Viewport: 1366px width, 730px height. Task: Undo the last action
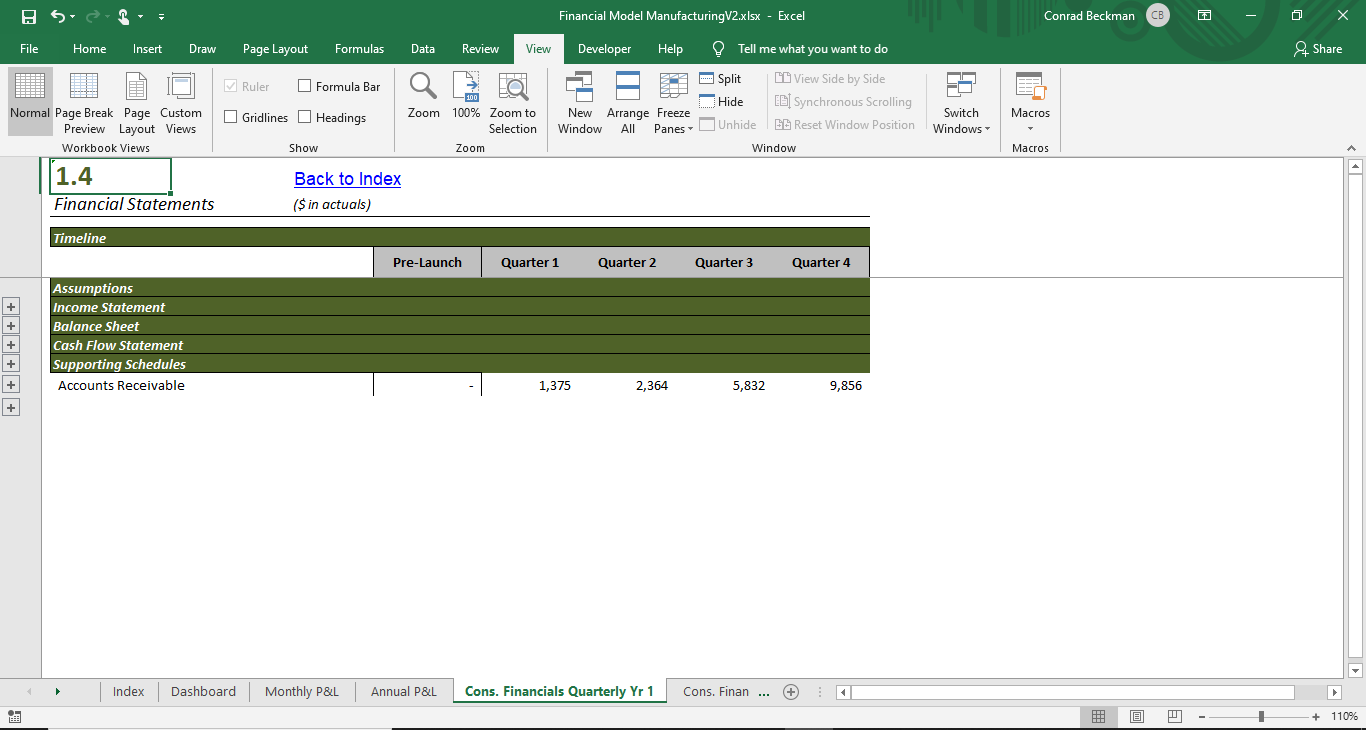(57, 16)
